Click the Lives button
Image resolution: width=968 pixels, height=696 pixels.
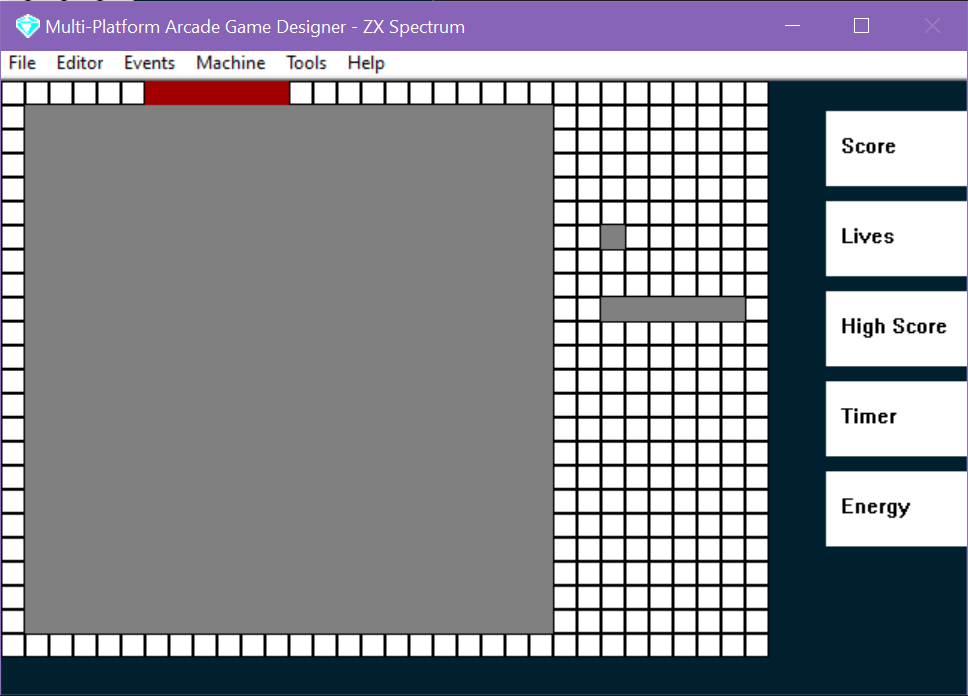coord(896,238)
